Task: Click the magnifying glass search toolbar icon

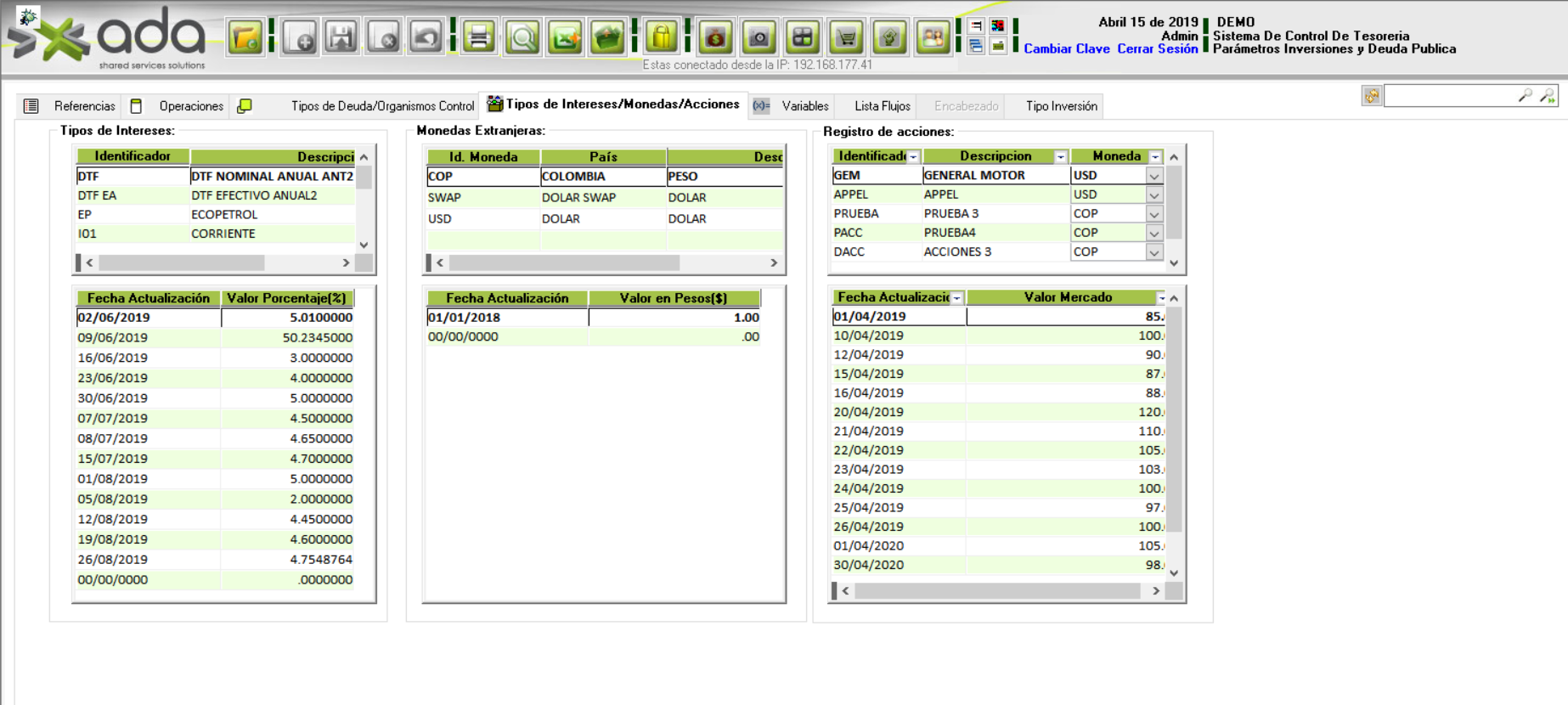Action: pos(522,37)
